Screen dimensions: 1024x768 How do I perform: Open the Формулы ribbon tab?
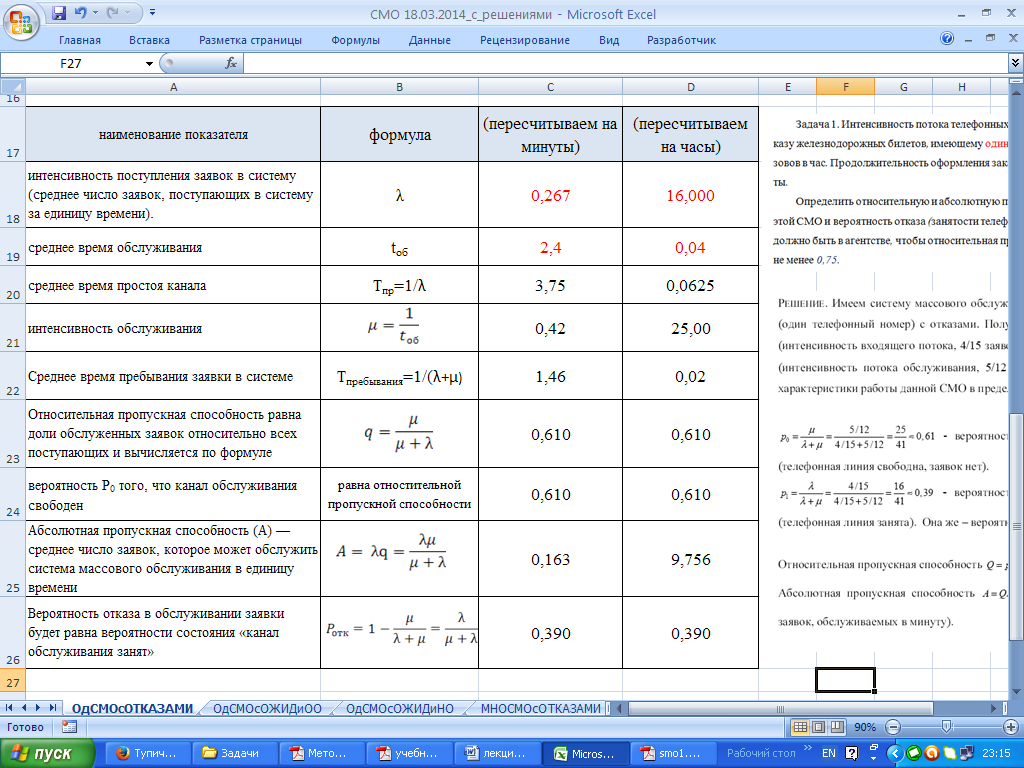coord(355,40)
